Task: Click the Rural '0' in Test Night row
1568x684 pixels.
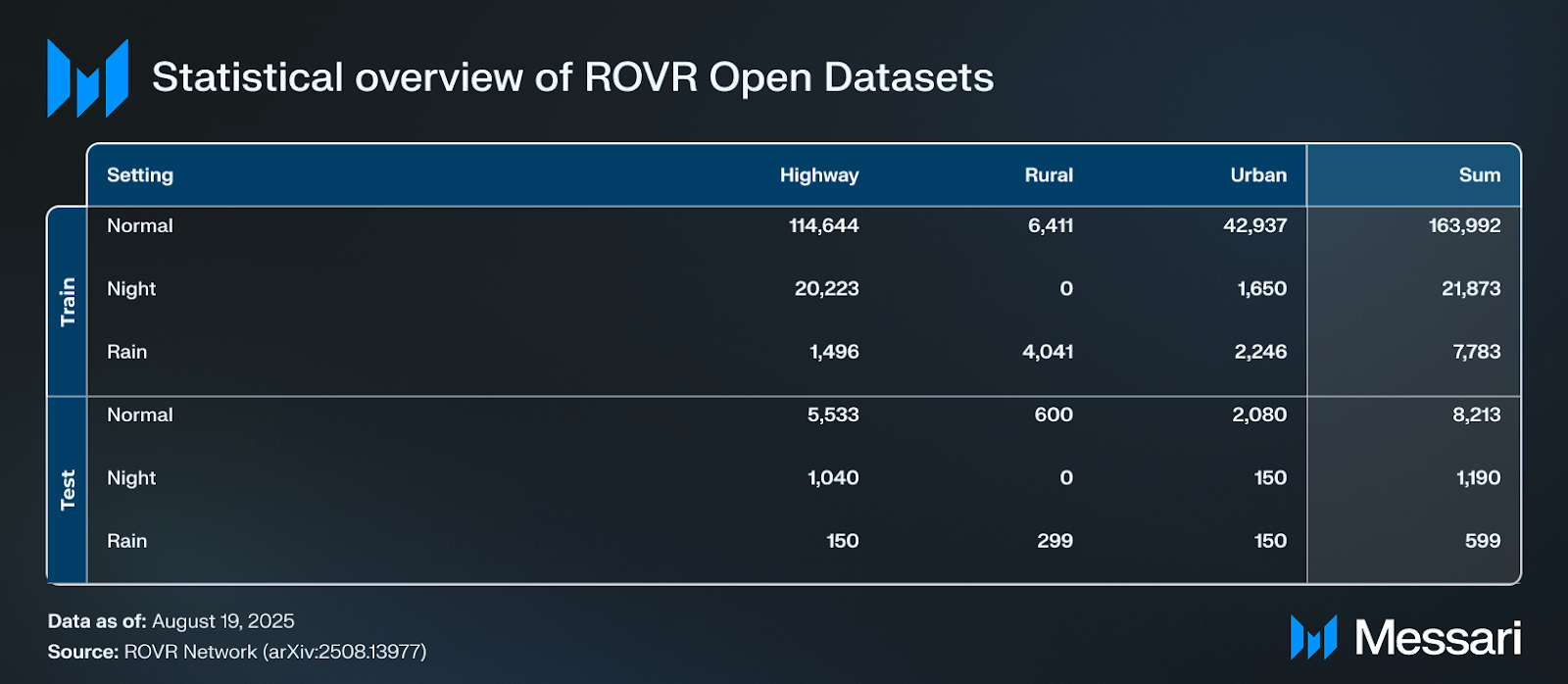Action: click(x=1066, y=478)
